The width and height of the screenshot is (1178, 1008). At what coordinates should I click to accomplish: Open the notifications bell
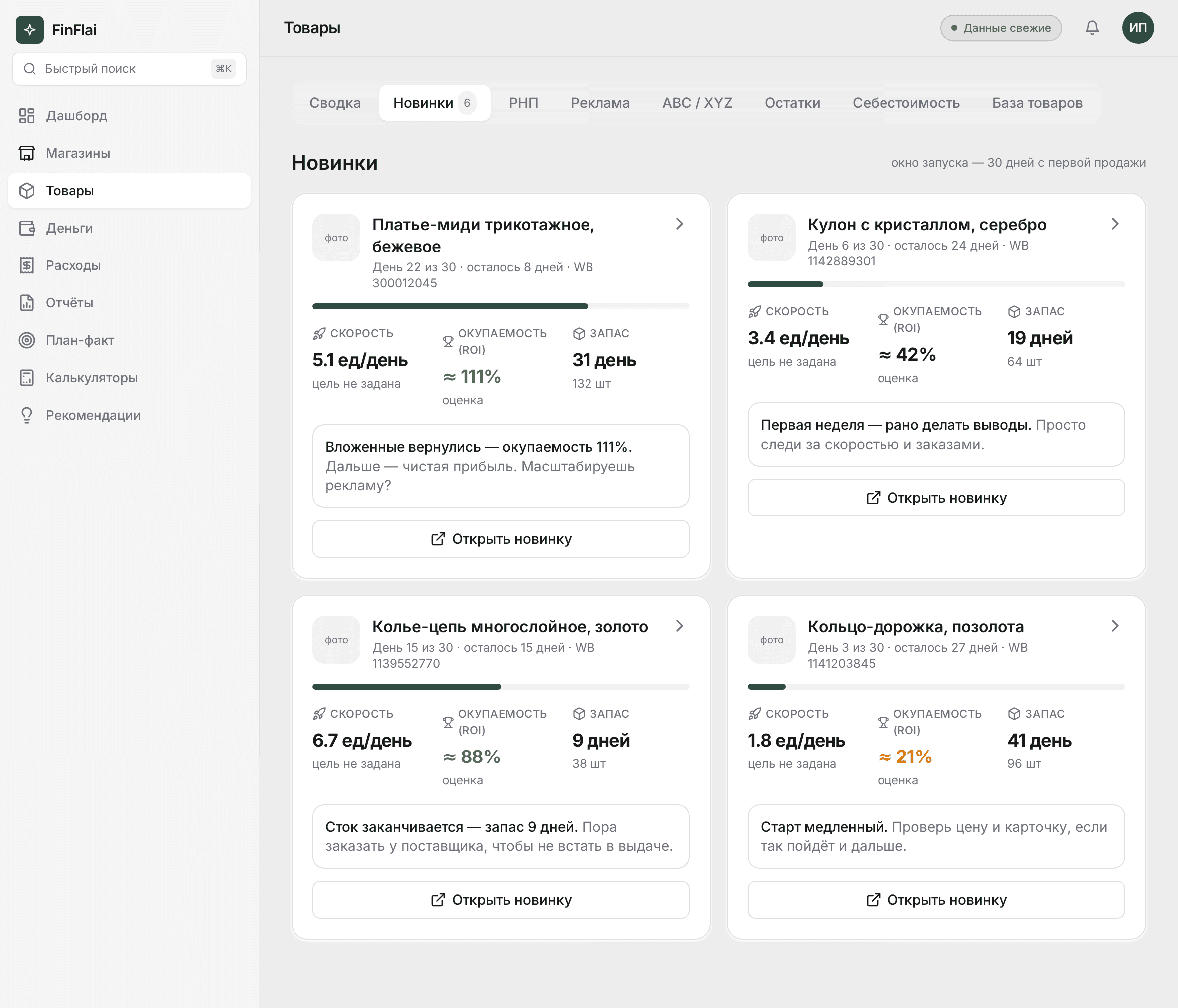pos(1092,28)
